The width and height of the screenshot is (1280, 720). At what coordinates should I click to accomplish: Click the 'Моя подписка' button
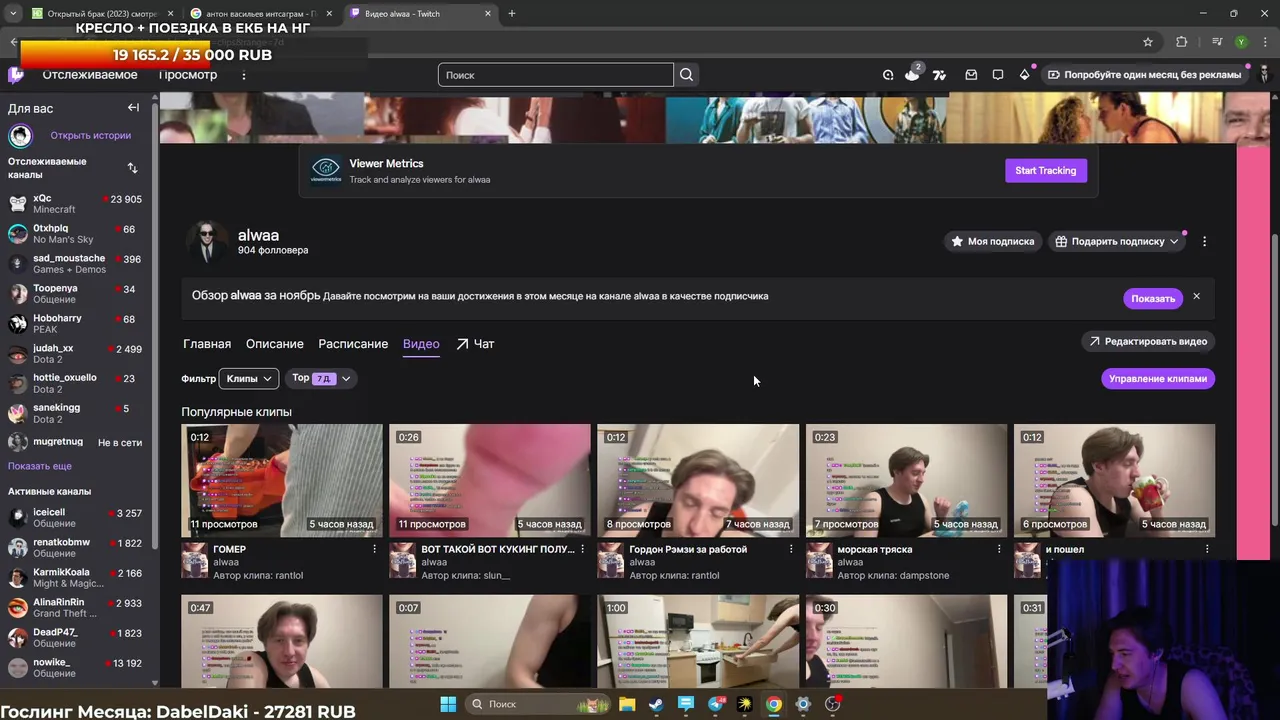[x=993, y=241]
